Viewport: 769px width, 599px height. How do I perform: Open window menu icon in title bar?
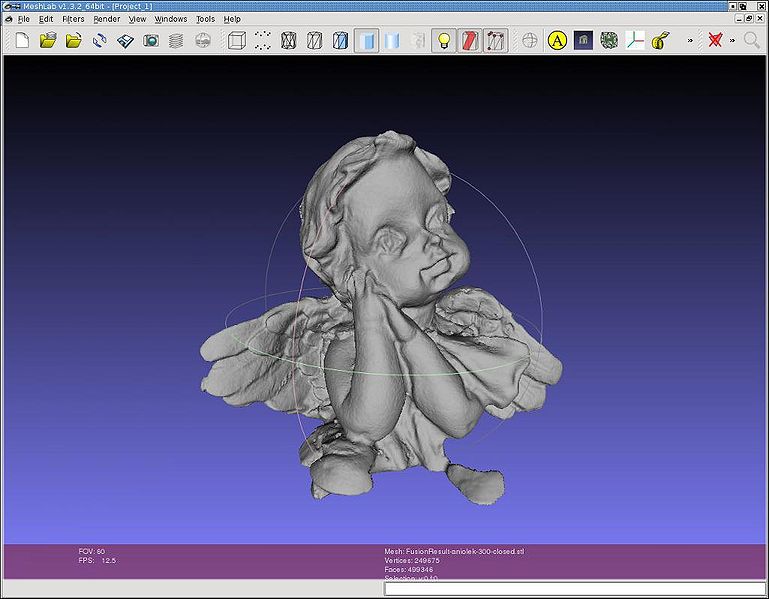13,6
